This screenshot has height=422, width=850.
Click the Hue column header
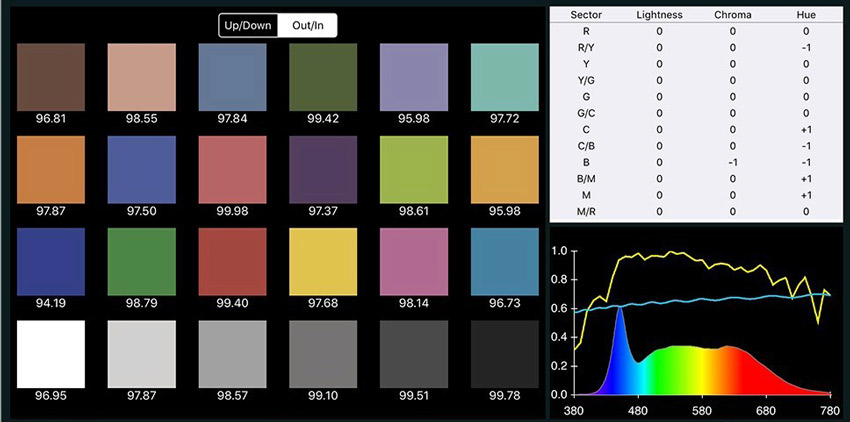[x=805, y=14]
